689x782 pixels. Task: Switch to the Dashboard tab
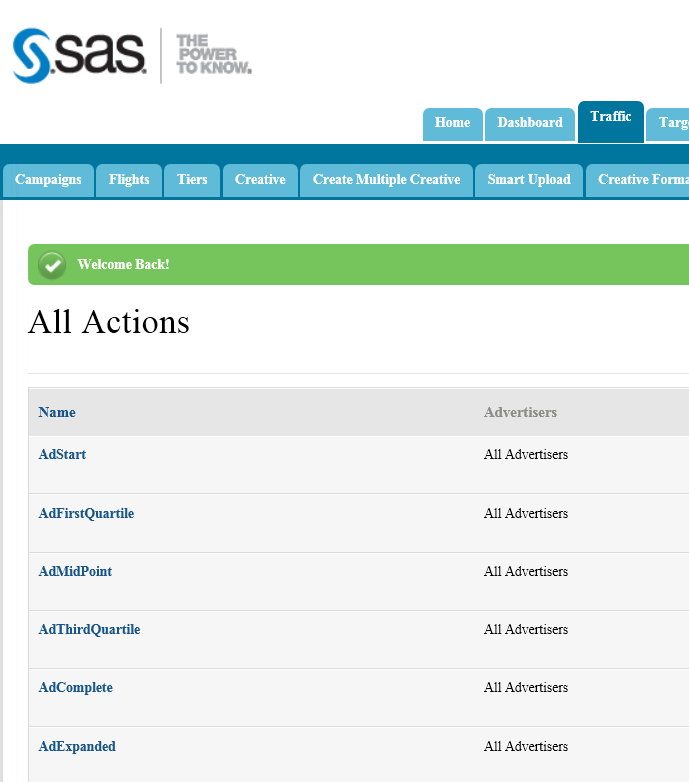[530, 123]
